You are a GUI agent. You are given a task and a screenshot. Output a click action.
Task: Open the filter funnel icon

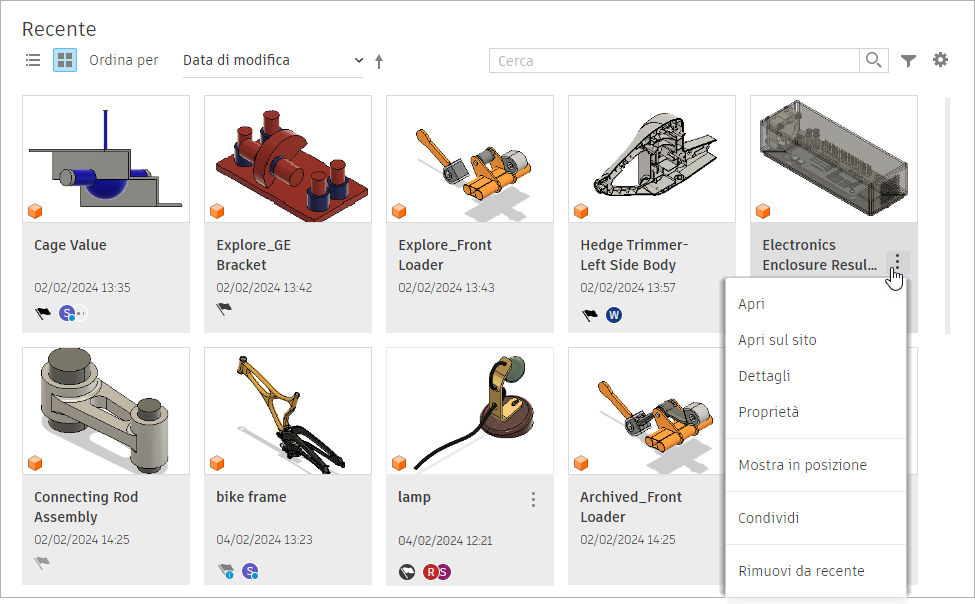tap(908, 61)
